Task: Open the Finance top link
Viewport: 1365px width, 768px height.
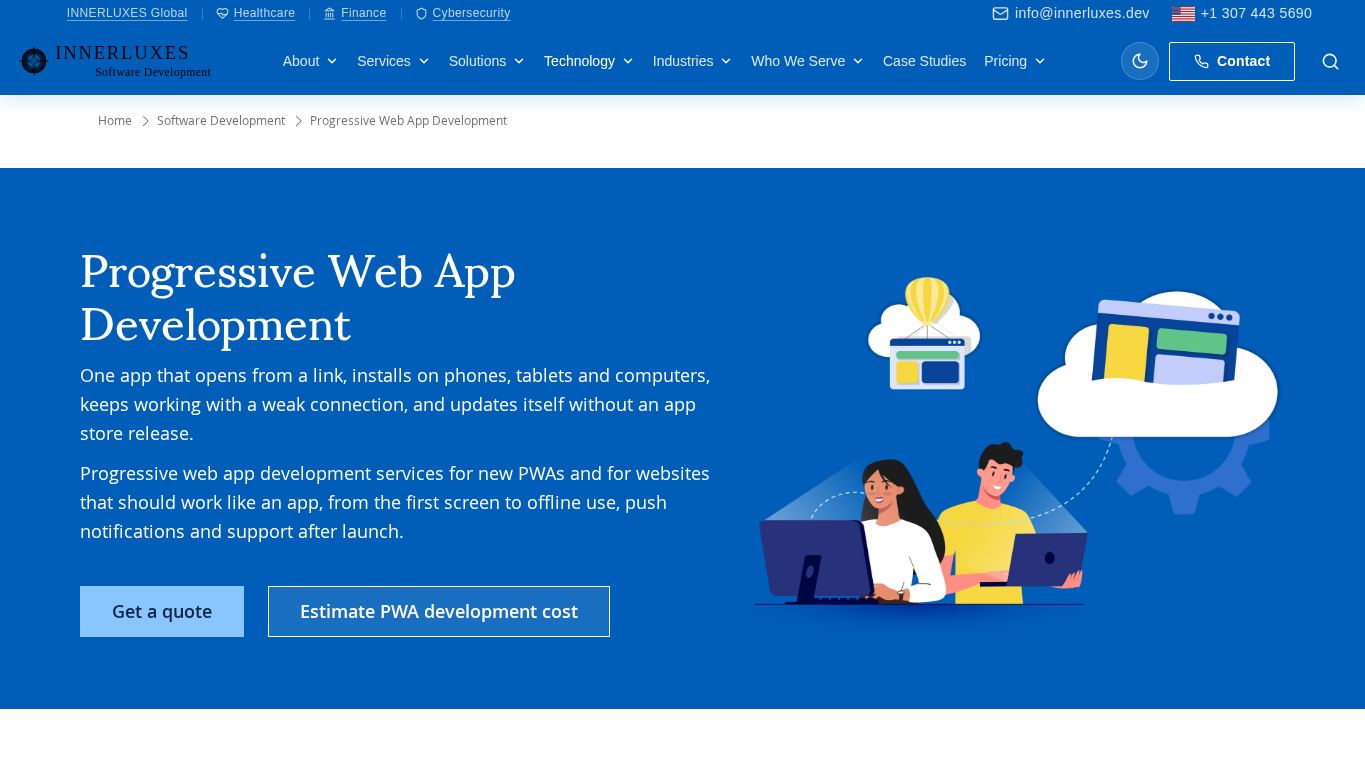Action: coord(363,13)
